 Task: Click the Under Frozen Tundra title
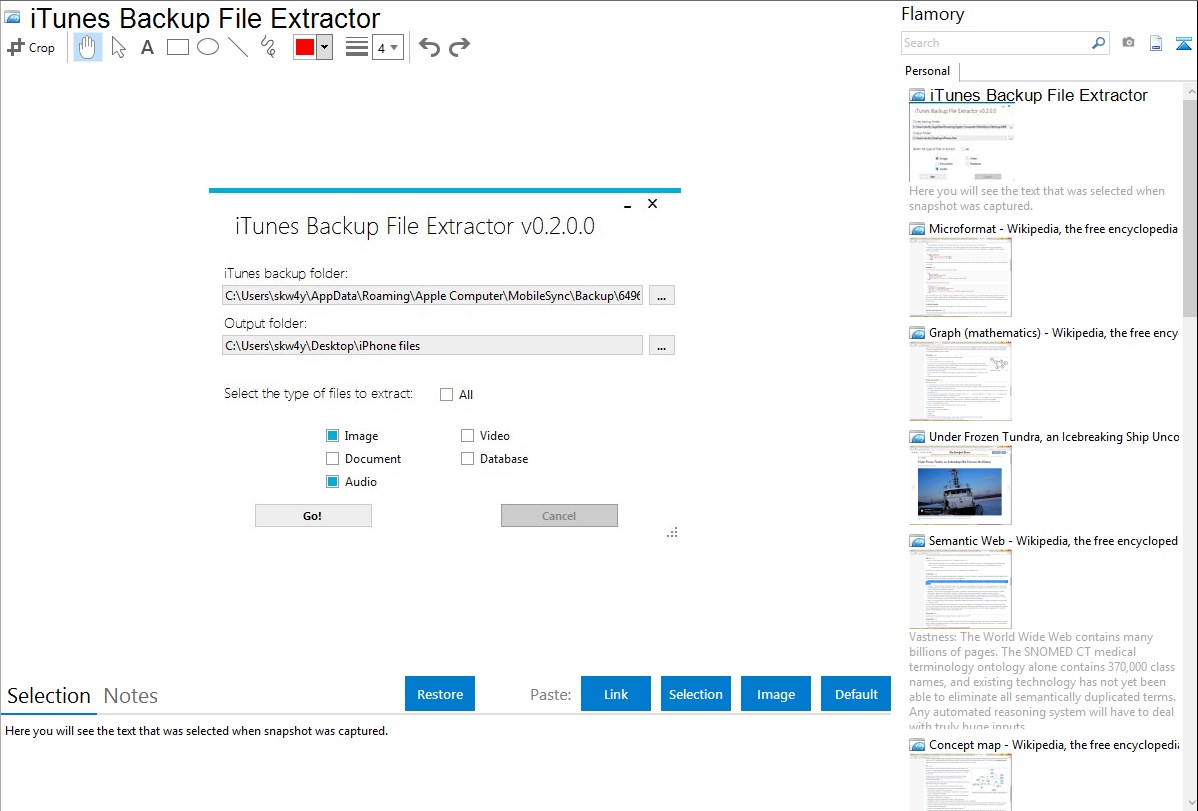(1054, 436)
